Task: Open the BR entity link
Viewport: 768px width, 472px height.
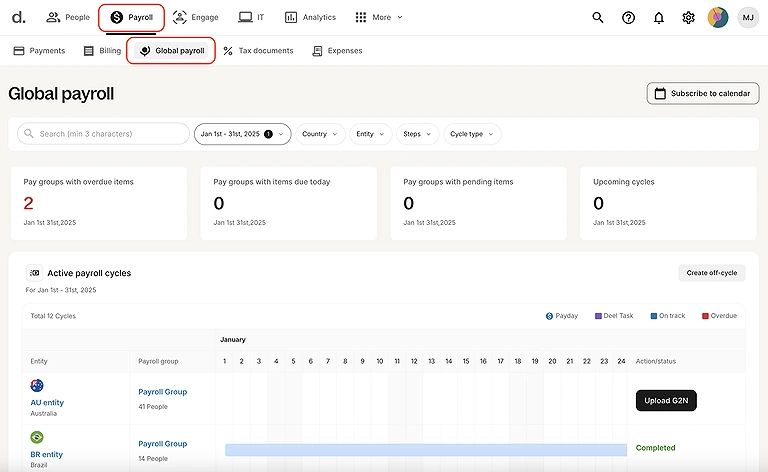Action: [47, 454]
